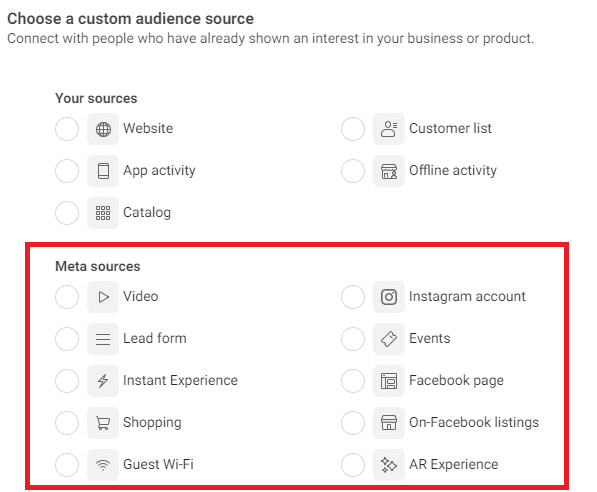The height and width of the screenshot is (492, 597).
Task: Pick the Facebook page radio button
Action: tap(353, 381)
